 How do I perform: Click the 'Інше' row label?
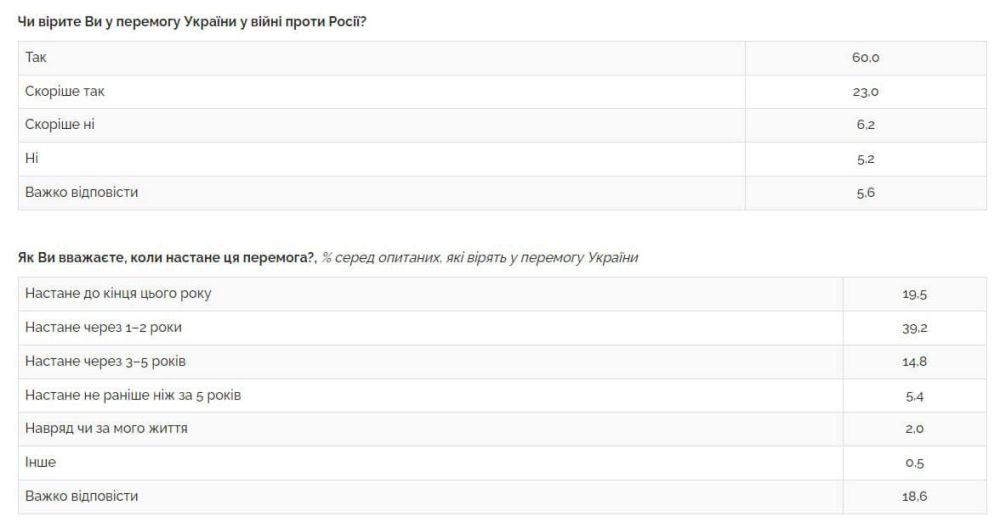click(x=40, y=463)
